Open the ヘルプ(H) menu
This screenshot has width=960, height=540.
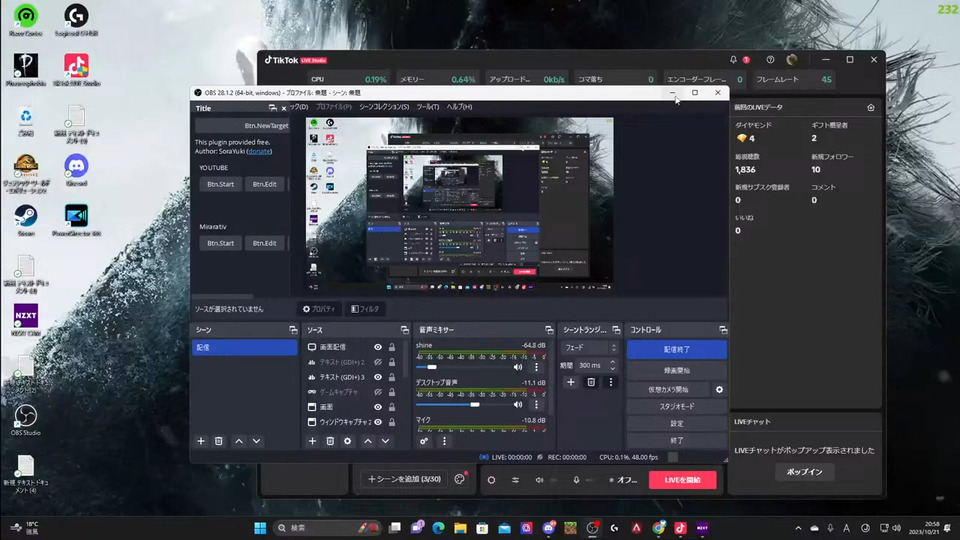[459, 107]
